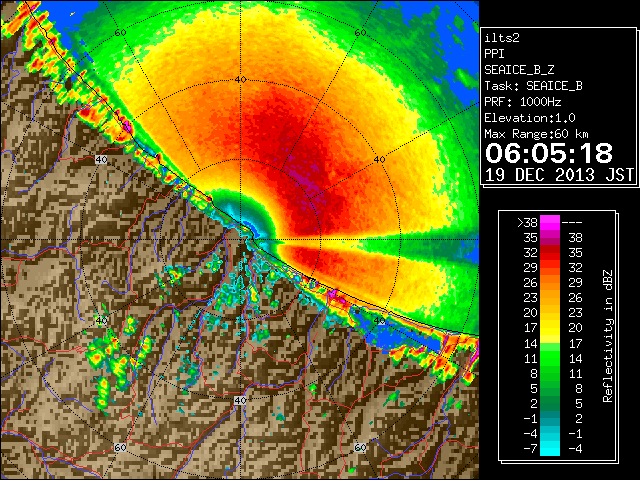This screenshot has width=640, height=480.
Task: Click the 'Max Range:60 km' text
Action: pos(536,134)
